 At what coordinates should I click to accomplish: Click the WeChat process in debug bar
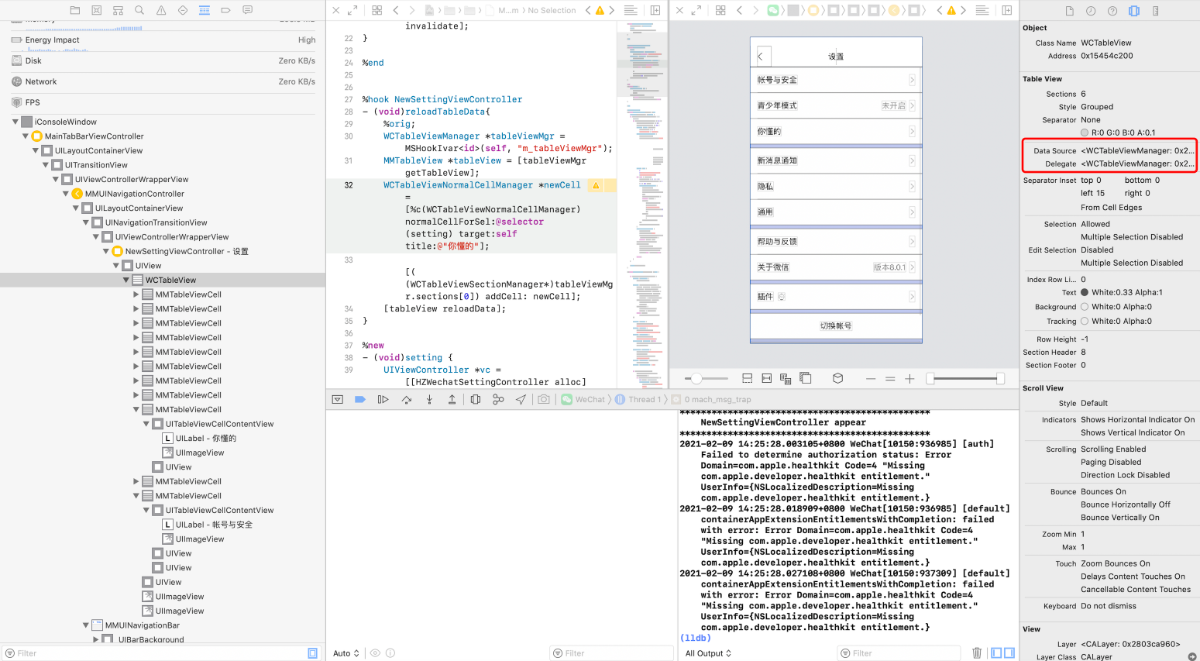point(583,399)
